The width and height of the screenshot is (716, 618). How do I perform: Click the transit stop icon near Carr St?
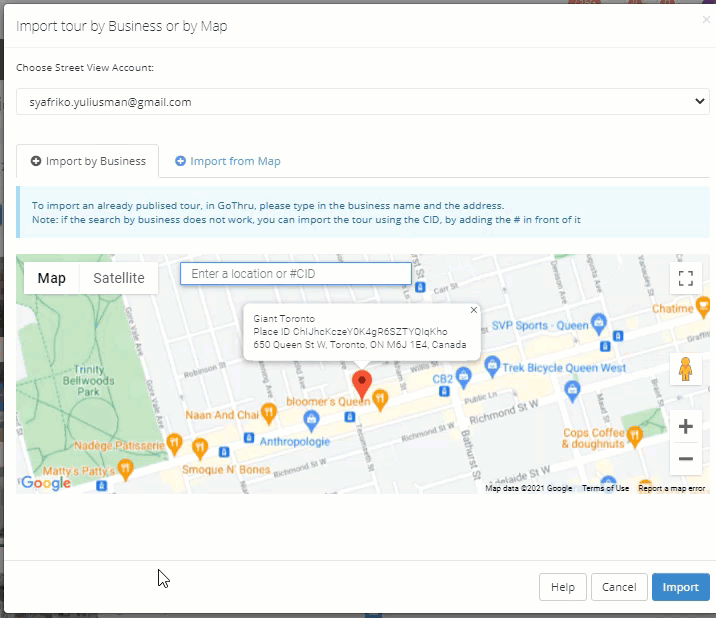point(421,287)
